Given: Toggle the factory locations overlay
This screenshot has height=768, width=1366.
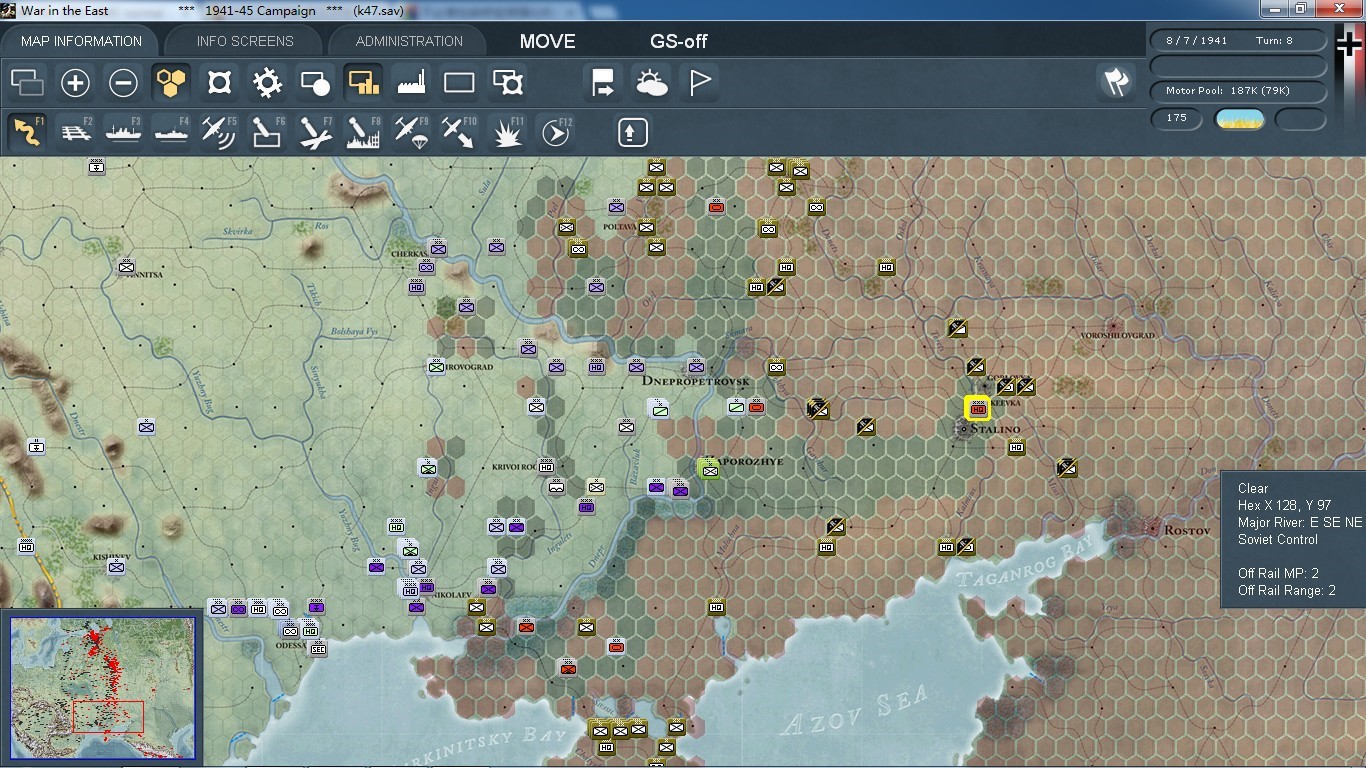Looking at the screenshot, I should point(411,83).
